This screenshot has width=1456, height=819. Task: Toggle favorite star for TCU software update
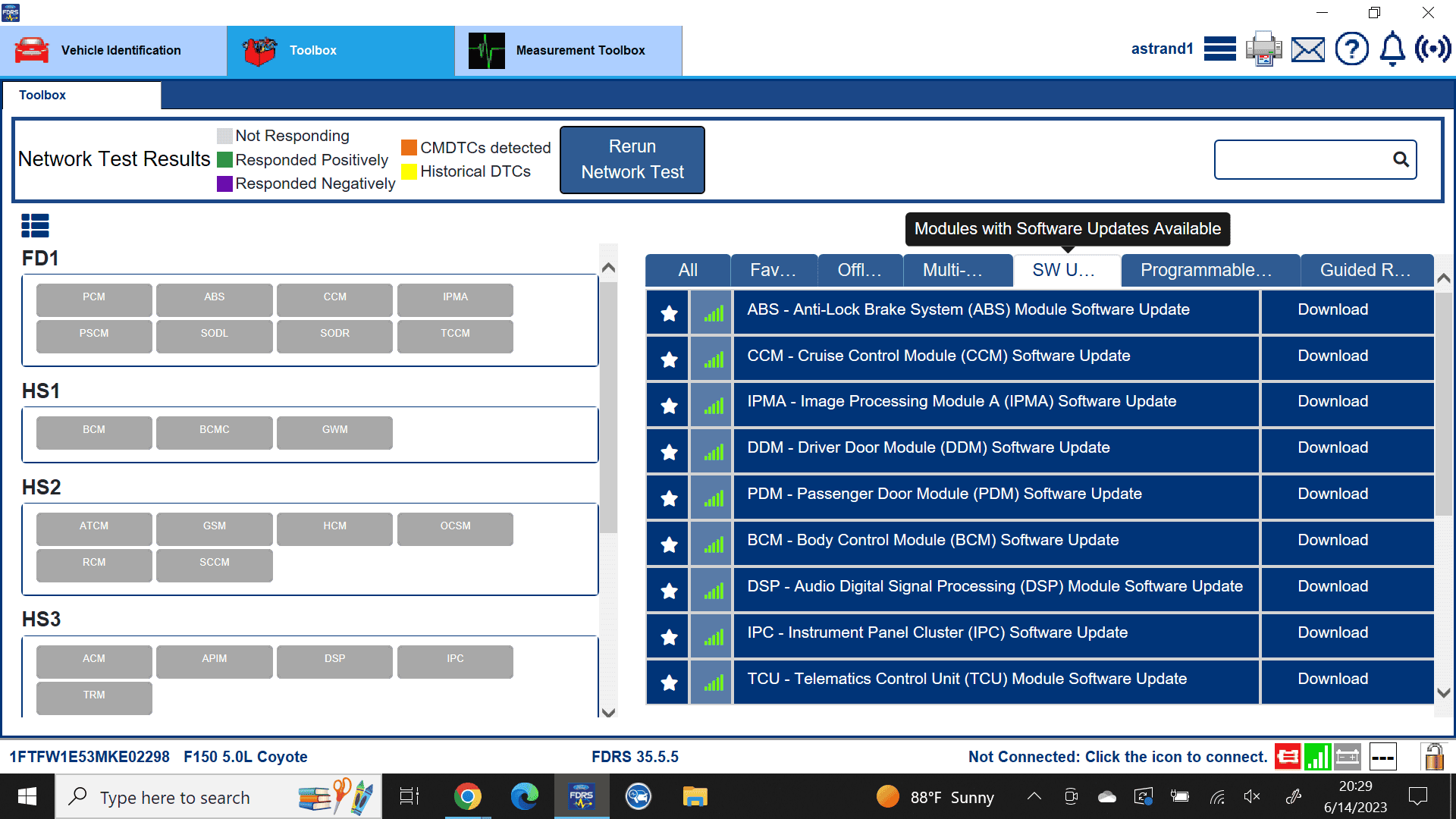click(x=669, y=682)
